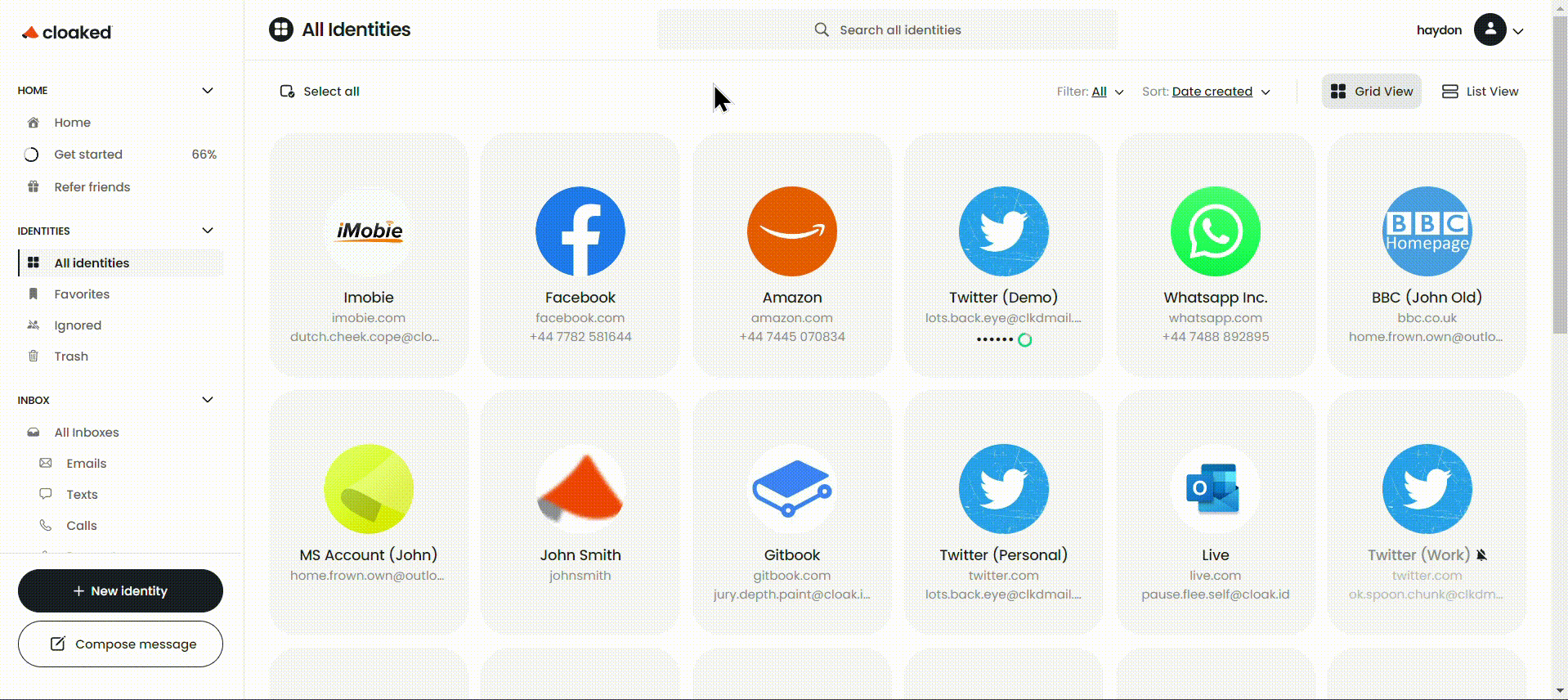Click the Texts chat bubble icon
This screenshot has width=1568, height=700.
click(x=46, y=494)
